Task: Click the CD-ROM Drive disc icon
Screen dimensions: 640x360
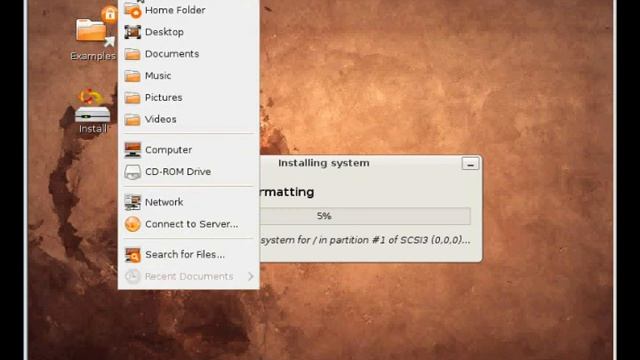Action: [x=133, y=172]
